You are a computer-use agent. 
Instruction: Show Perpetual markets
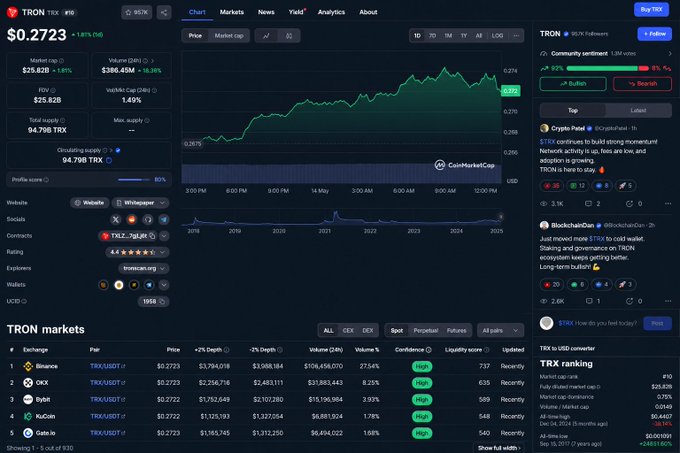point(426,330)
